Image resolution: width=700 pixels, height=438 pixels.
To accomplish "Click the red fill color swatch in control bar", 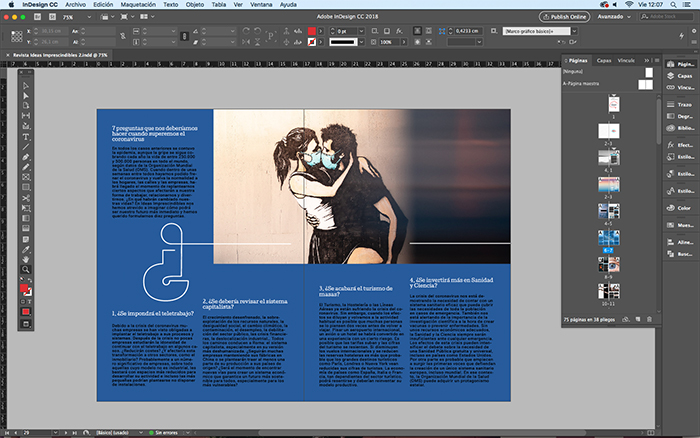I will point(312,31).
